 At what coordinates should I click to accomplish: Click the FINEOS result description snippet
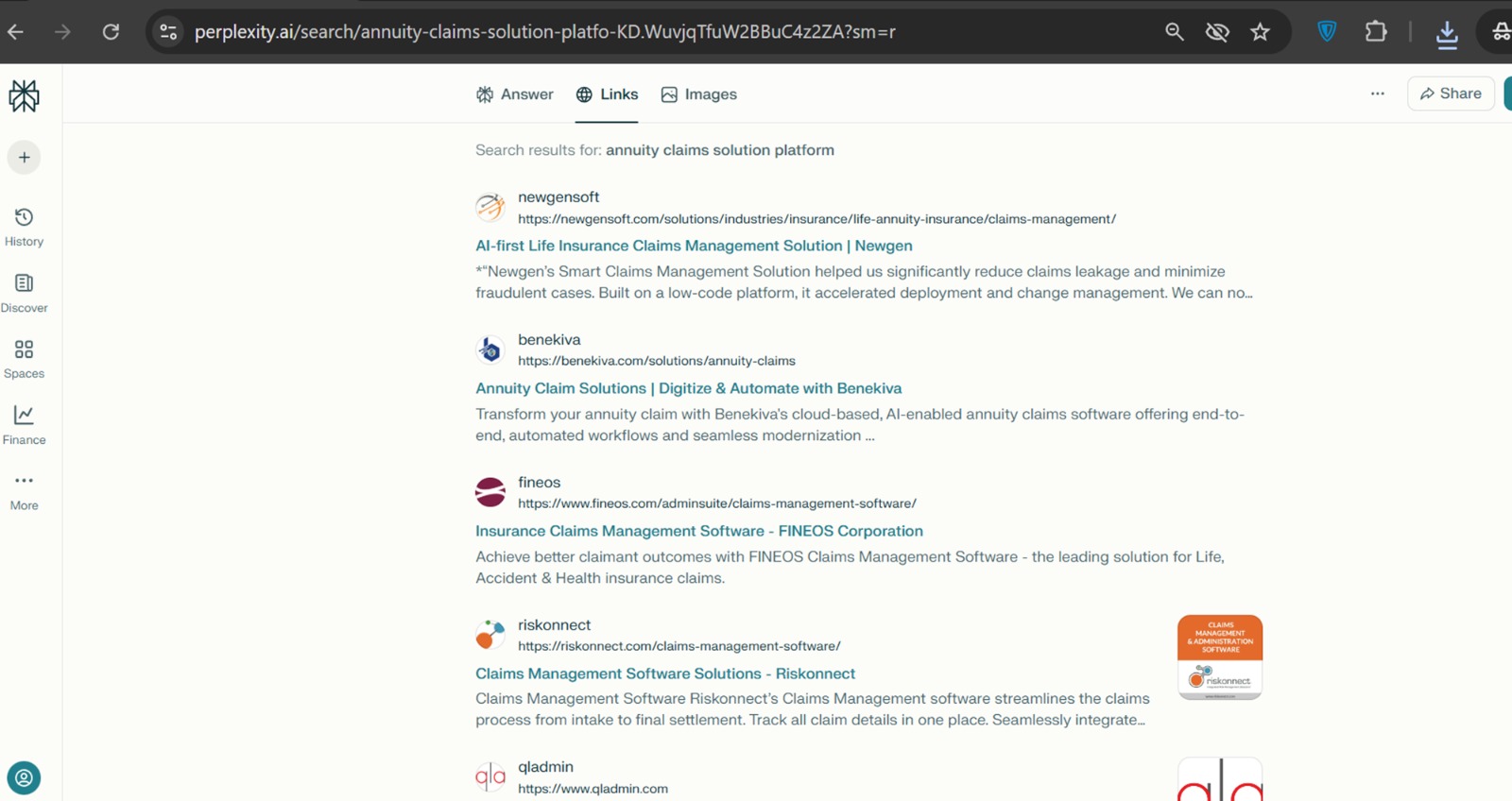pos(850,568)
